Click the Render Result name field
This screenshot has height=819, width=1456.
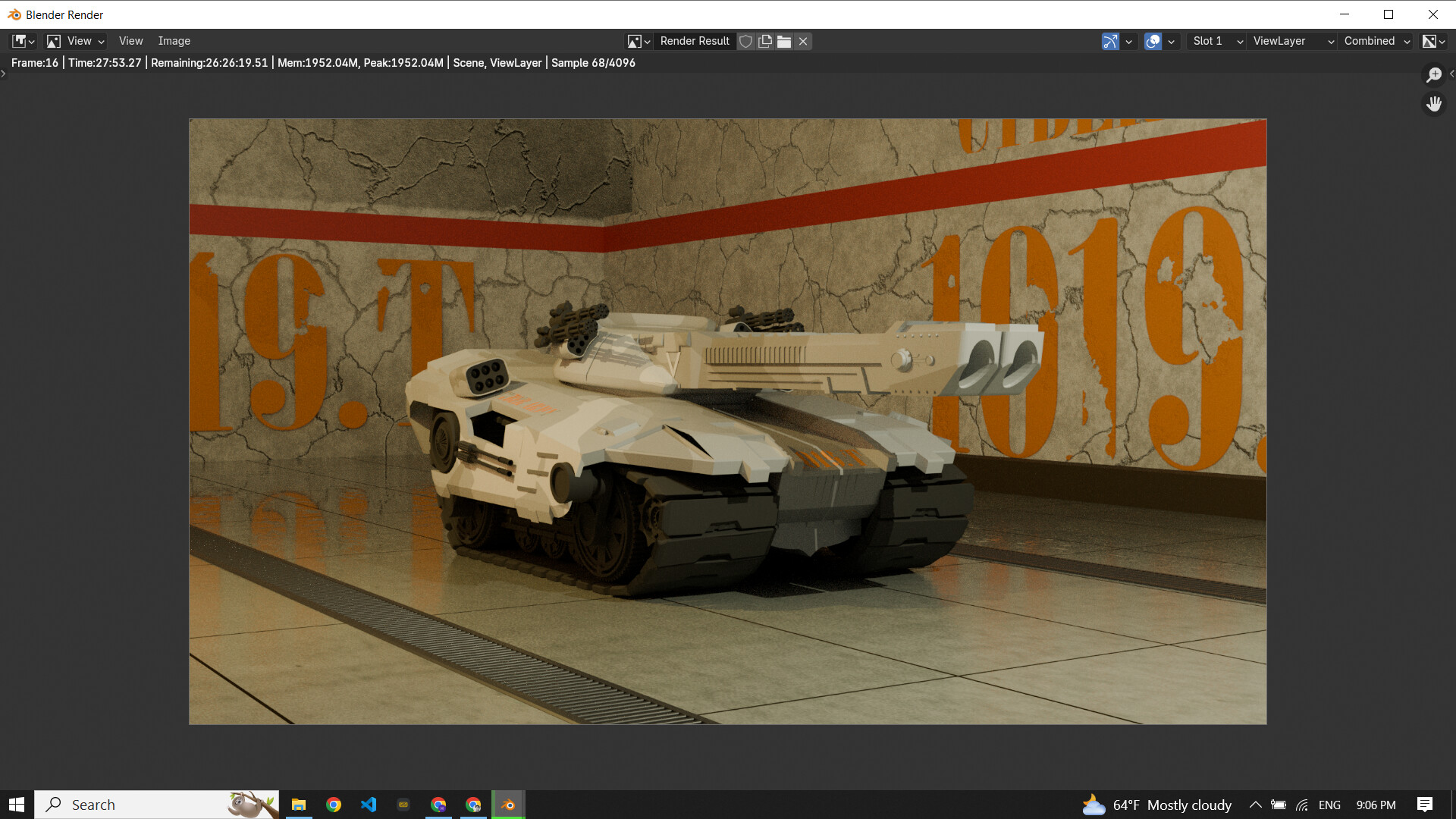694,41
